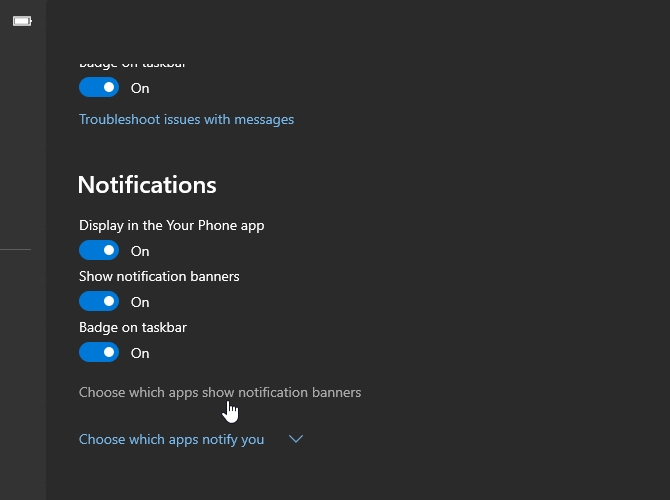Image resolution: width=670 pixels, height=500 pixels.
Task: Expand the apps notify you chevron
Action: coord(296,439)
